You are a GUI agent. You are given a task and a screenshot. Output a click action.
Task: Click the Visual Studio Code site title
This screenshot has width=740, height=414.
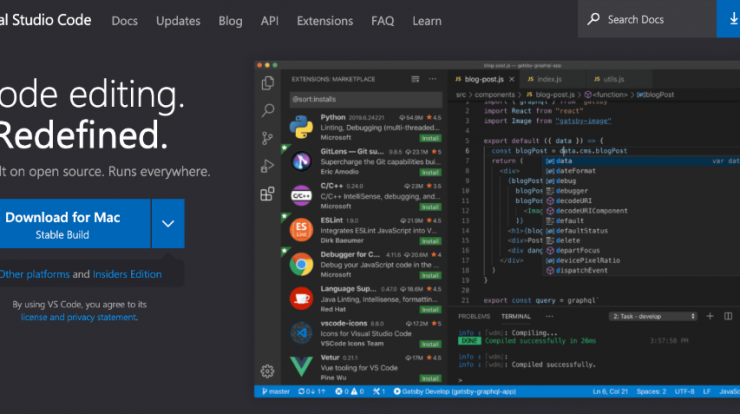pos(46,20)
